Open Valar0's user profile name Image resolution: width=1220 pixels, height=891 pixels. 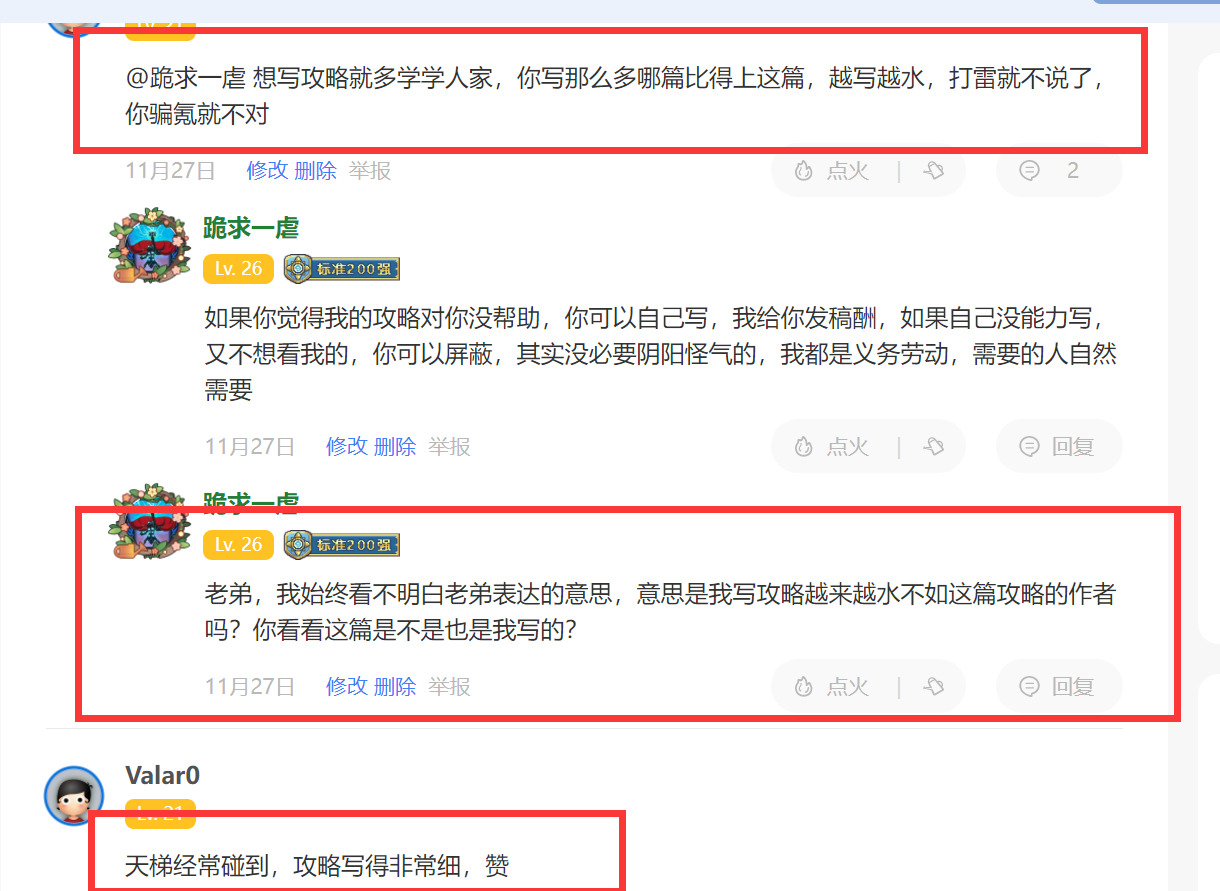[163, 776]
